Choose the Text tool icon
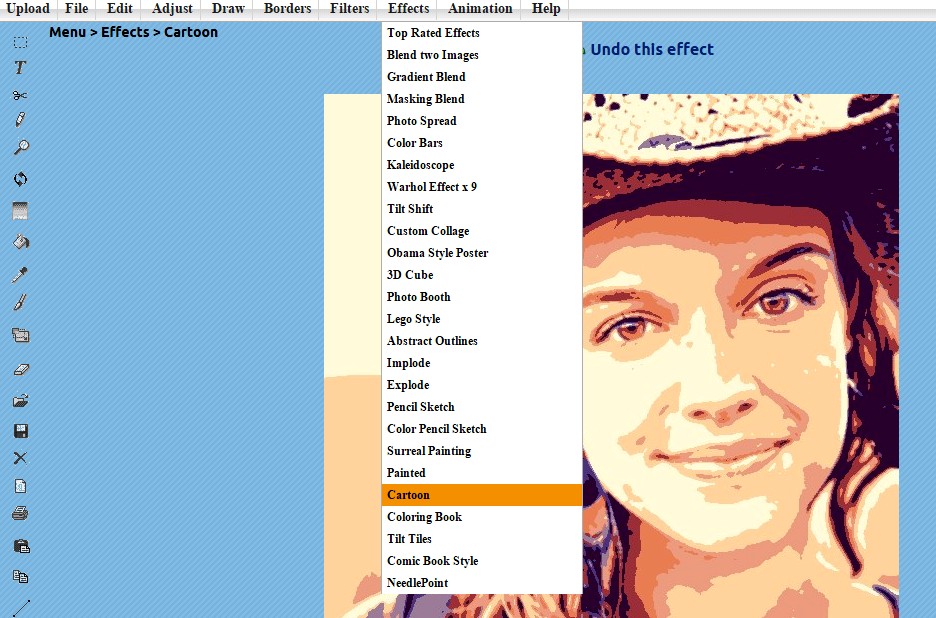Screen dimensions: 936x618 20,68
